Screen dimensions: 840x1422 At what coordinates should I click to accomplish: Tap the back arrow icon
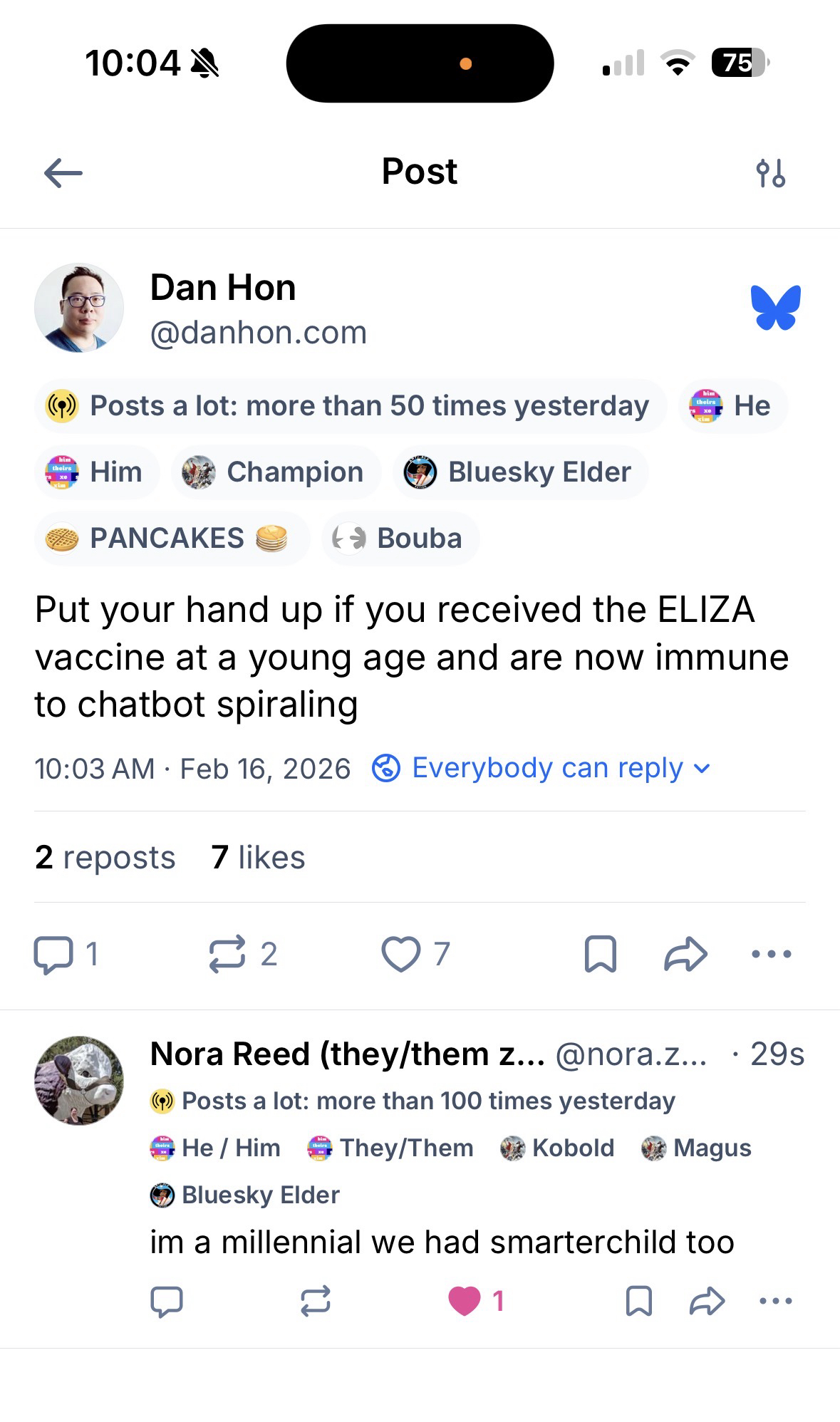pos(63,172)
